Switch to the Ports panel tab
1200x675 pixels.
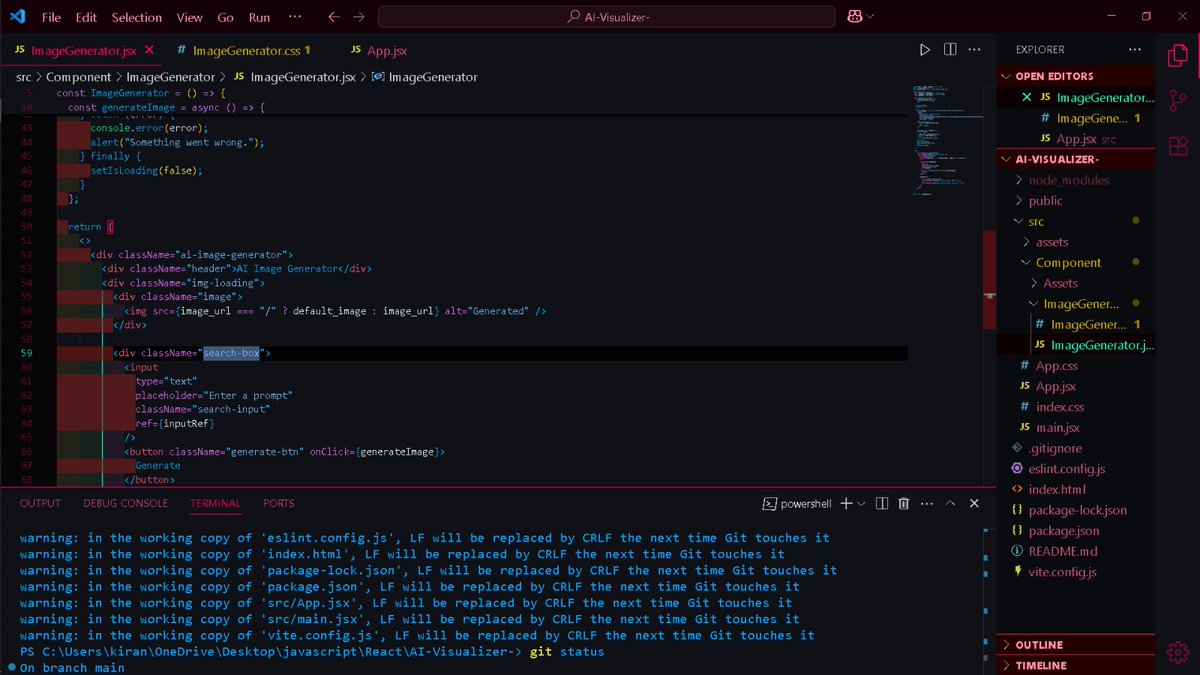pyautogui.click(x=279, y=504)
